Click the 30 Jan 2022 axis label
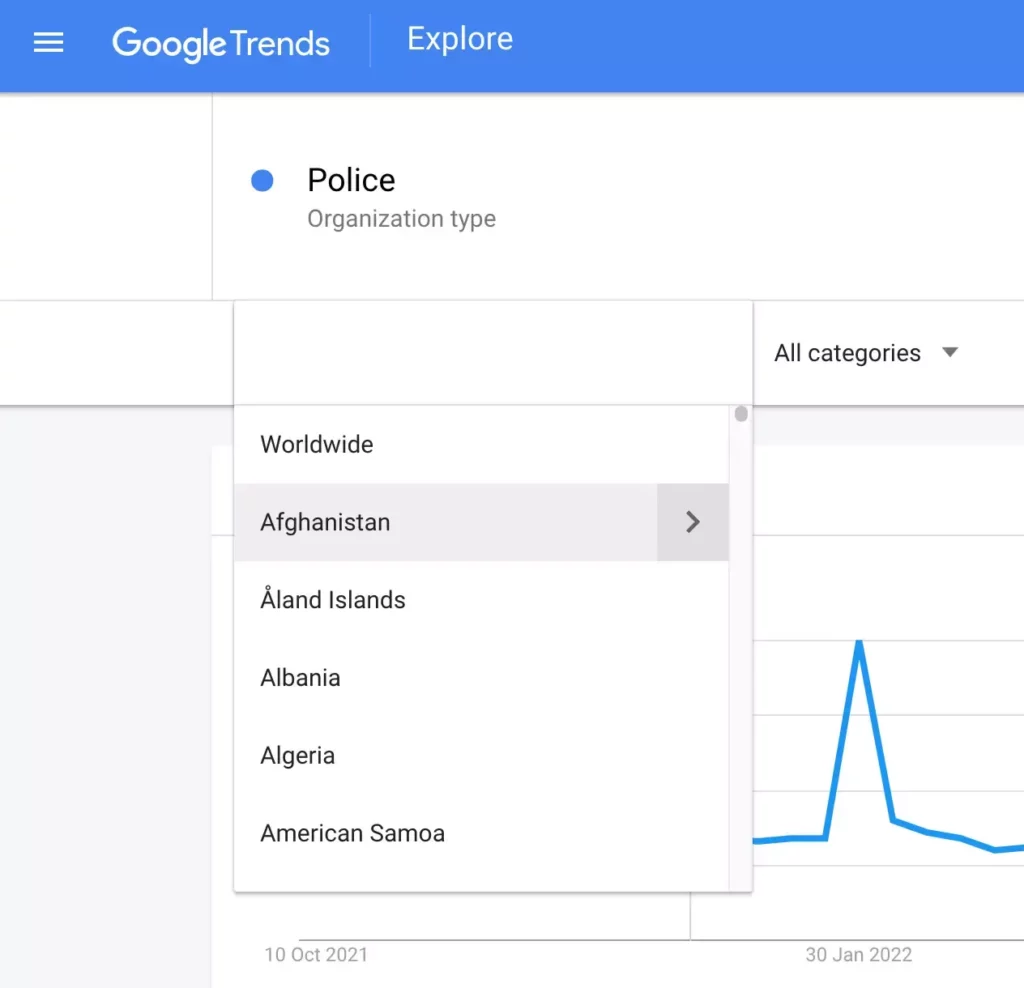Viewport: 1024px width, 988px height. point(858,955)
